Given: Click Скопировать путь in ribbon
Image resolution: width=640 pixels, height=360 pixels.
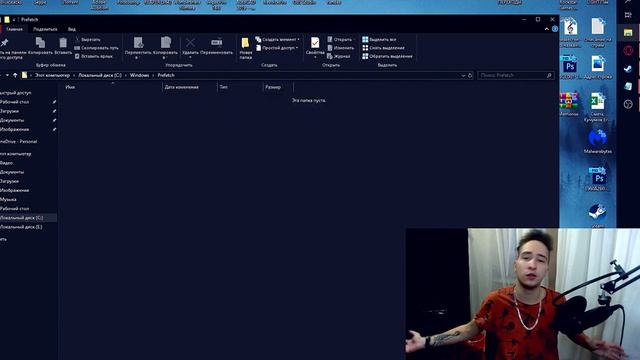Looking at the screenshot, I should [96, 48].
